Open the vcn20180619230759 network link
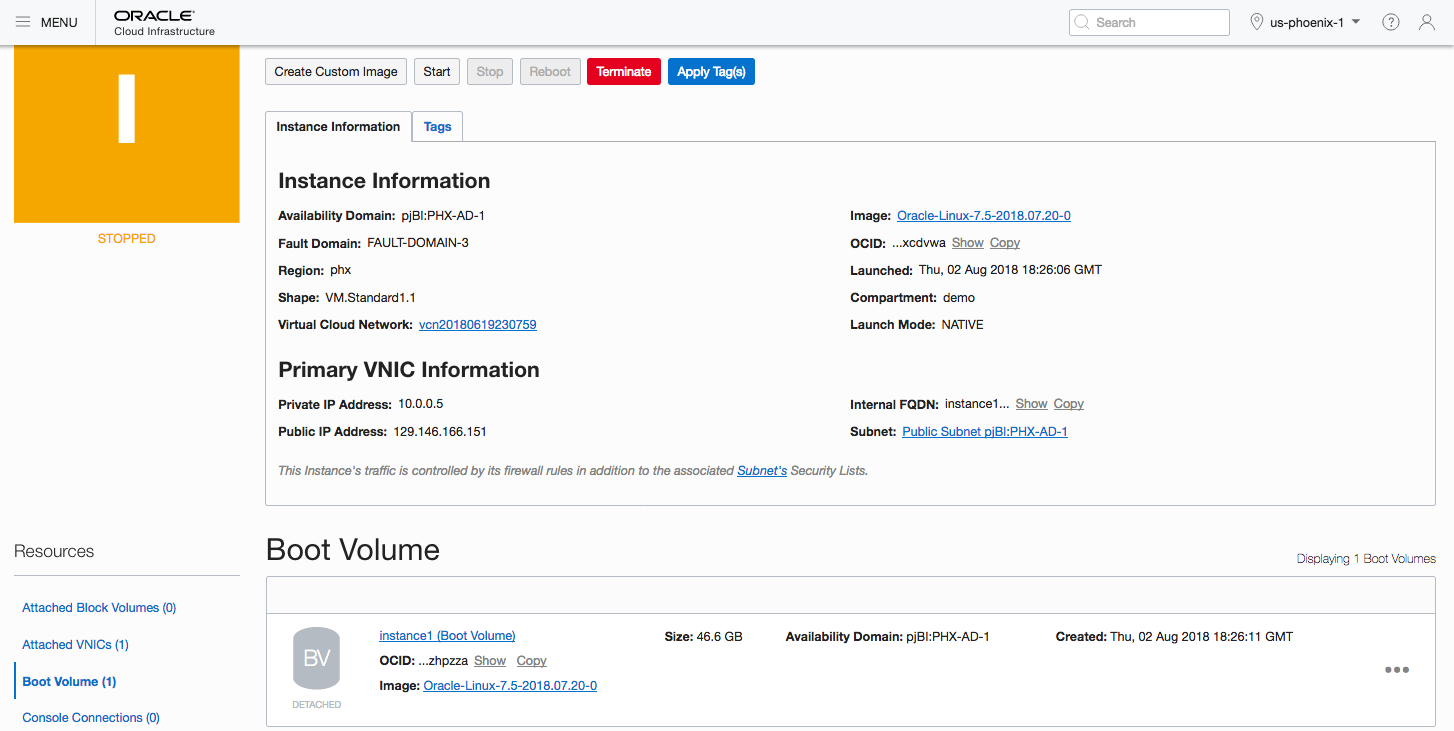The height and width of the screenshot is (731, 1454). pyautogui.click(x=478, y=325)
